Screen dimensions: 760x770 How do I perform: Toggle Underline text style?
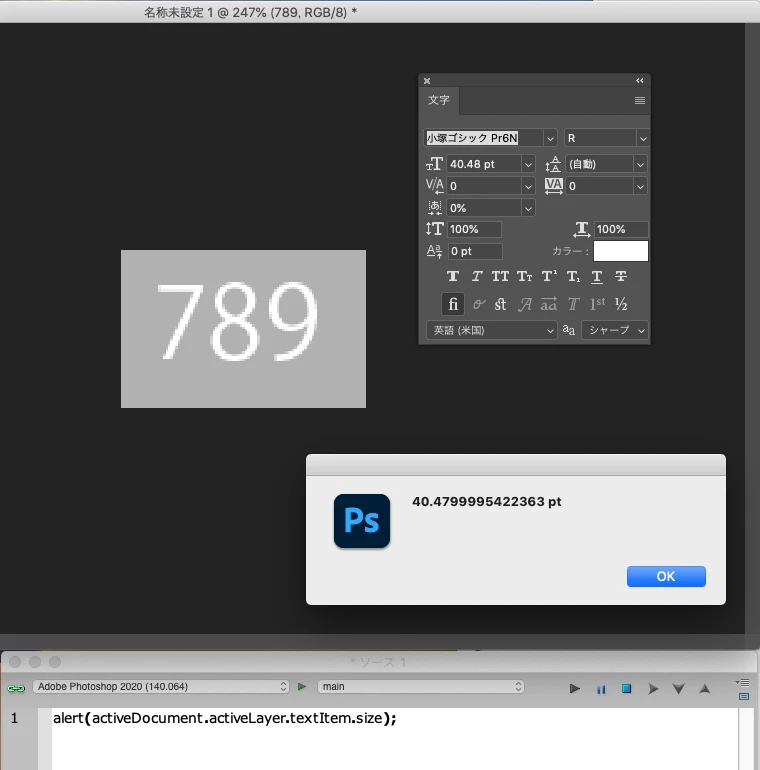[x=597, y=276]
